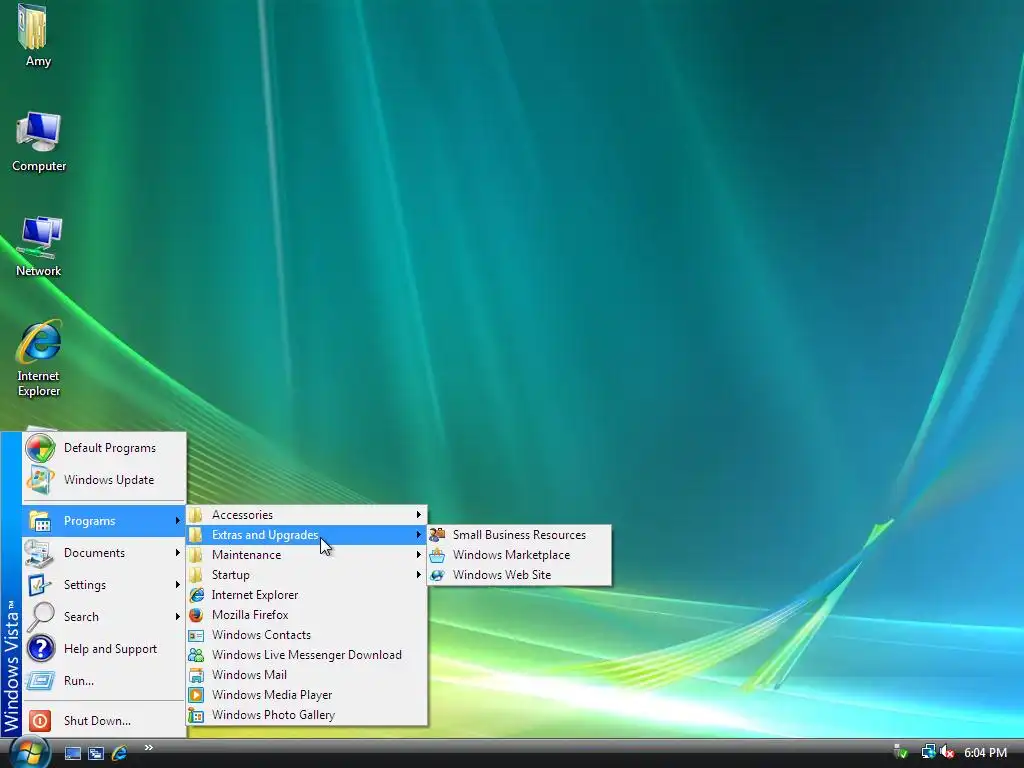Open the Maintenance folder

coord(307,555)
